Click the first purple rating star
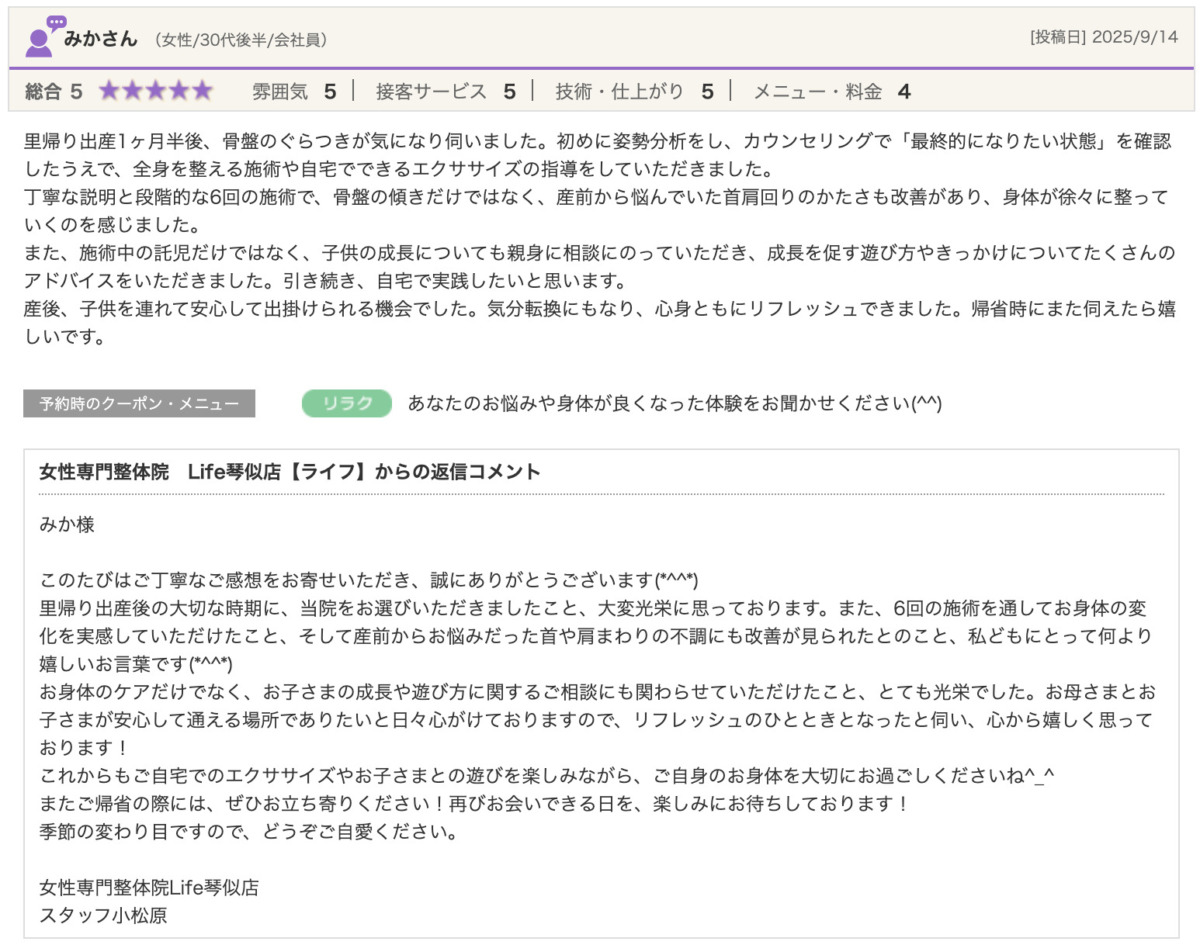The height and width of the screenshot is (945, 1200). coord(109,92)
